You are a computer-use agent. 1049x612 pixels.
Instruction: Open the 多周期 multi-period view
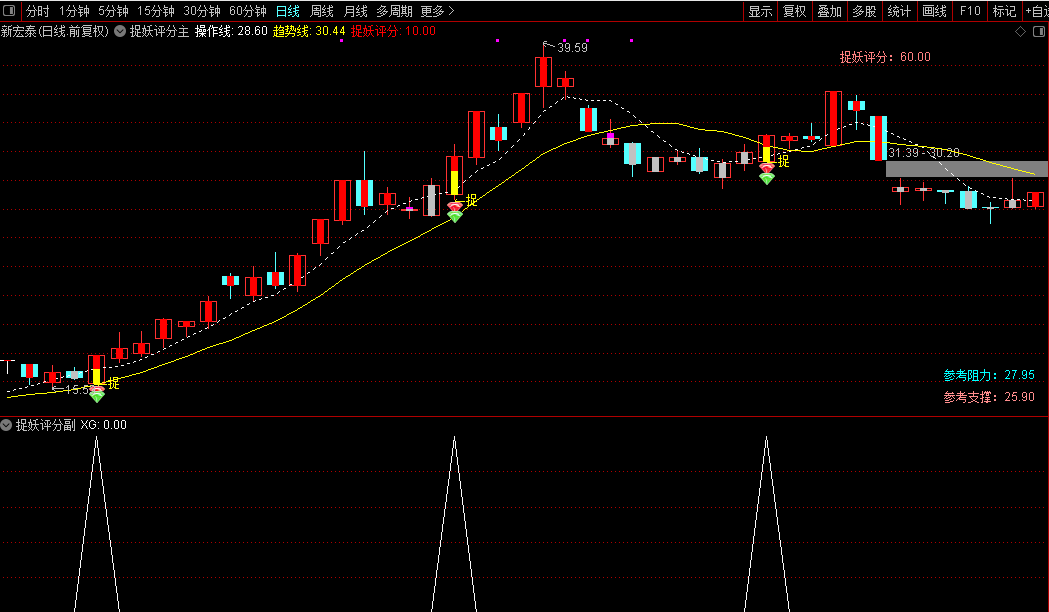pyautogui.click(x=394, y=11)
